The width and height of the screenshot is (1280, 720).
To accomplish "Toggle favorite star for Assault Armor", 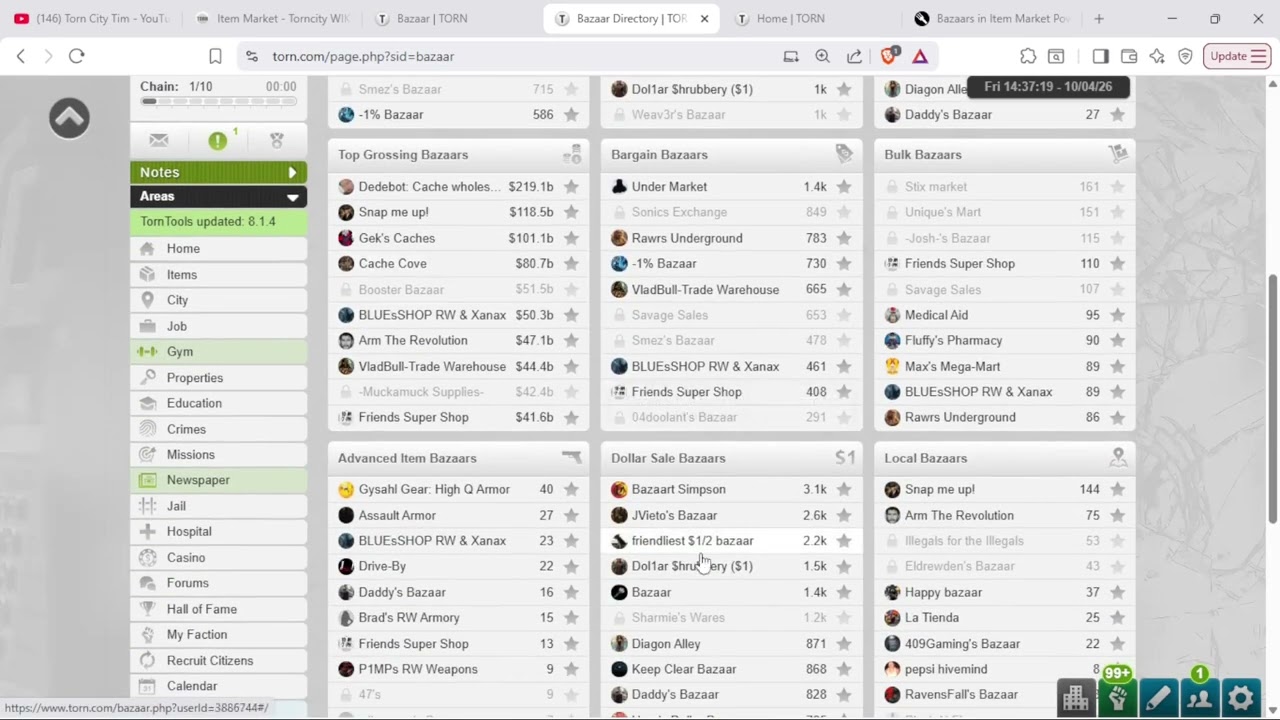I will 571,515.
